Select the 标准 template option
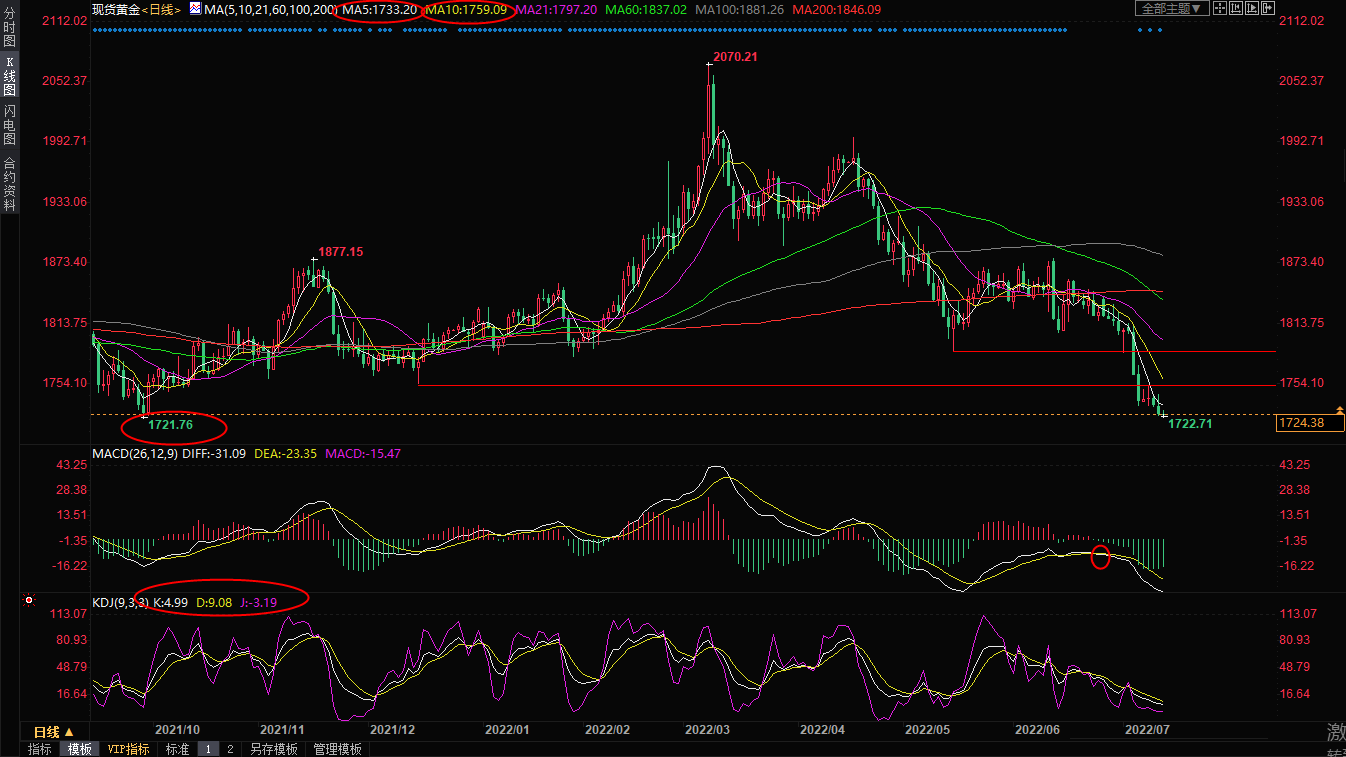The width and height of the screenshot is (1346, 757). pos(177,749)
